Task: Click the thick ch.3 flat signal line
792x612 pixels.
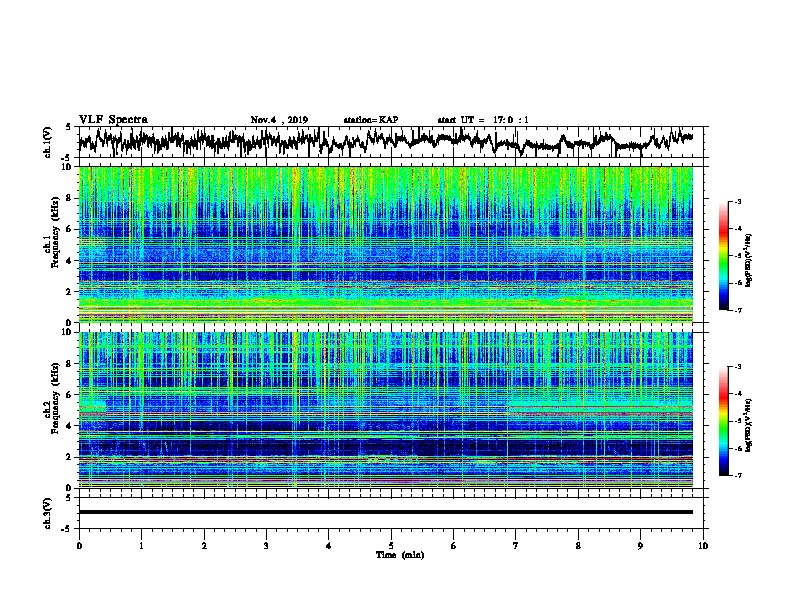Action: (x=386, y=512)
